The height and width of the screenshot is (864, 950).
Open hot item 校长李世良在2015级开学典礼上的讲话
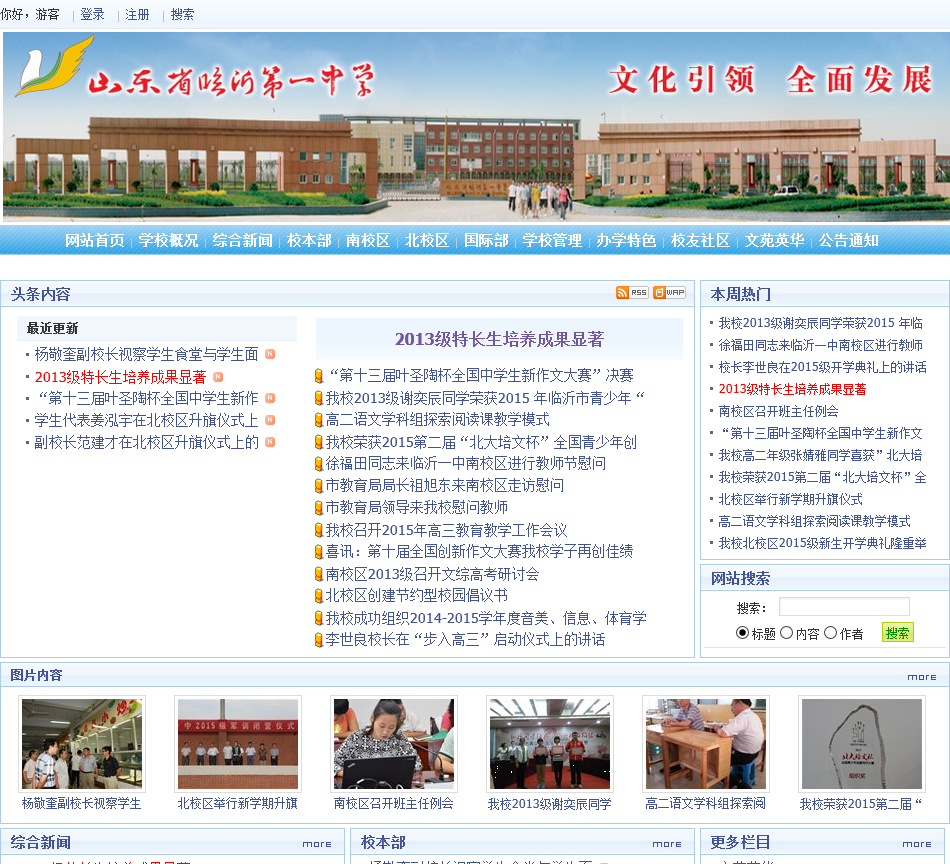coord(822,367)
